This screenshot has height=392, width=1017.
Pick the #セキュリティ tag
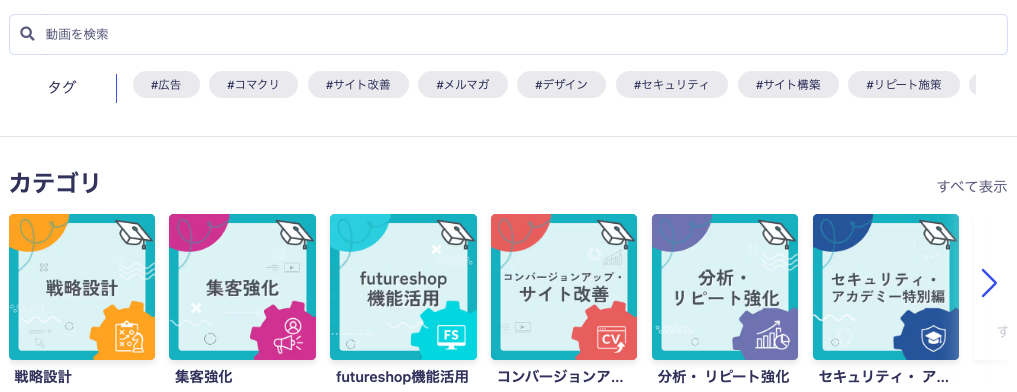click(x=671, y=84)
